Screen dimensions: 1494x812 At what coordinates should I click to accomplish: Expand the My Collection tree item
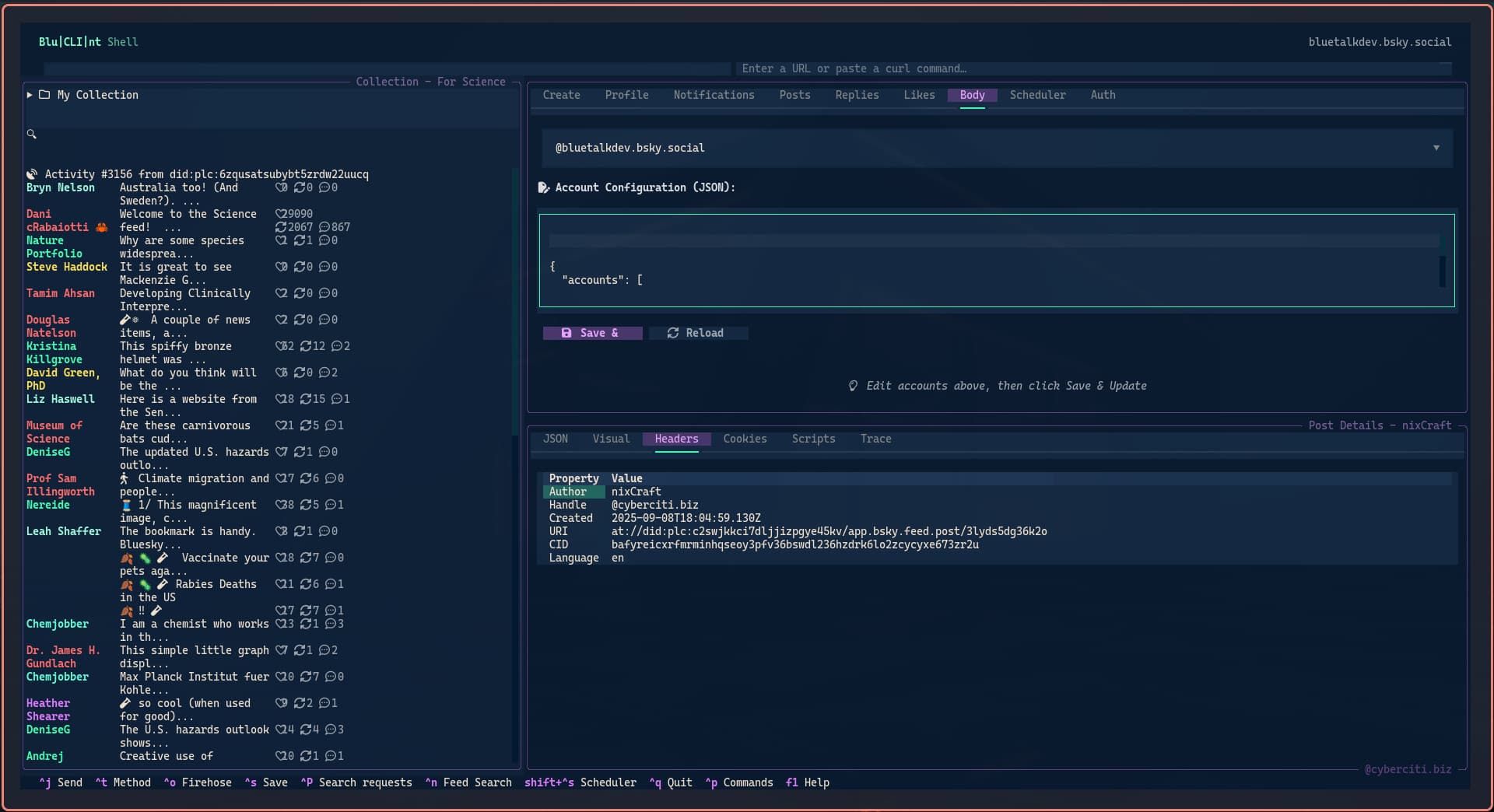(30, 95)
